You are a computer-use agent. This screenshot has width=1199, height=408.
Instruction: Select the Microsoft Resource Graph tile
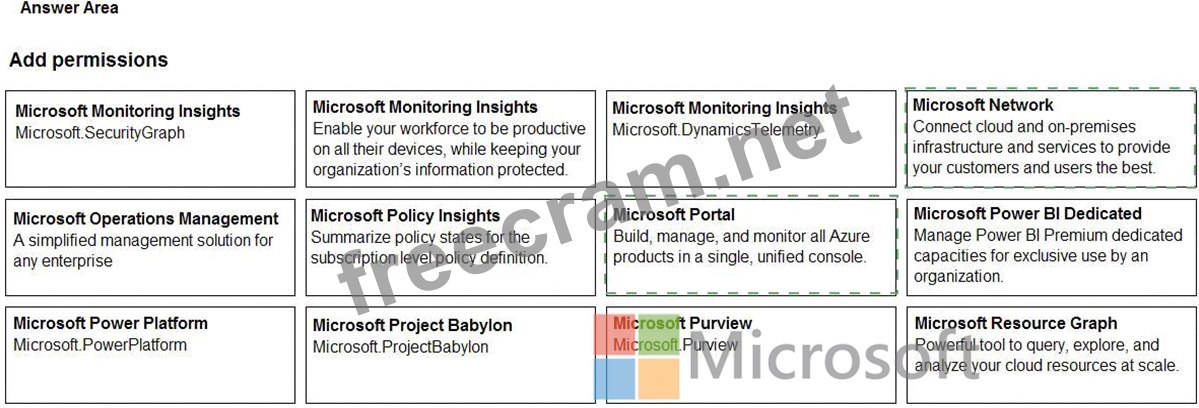point(1051,354)
